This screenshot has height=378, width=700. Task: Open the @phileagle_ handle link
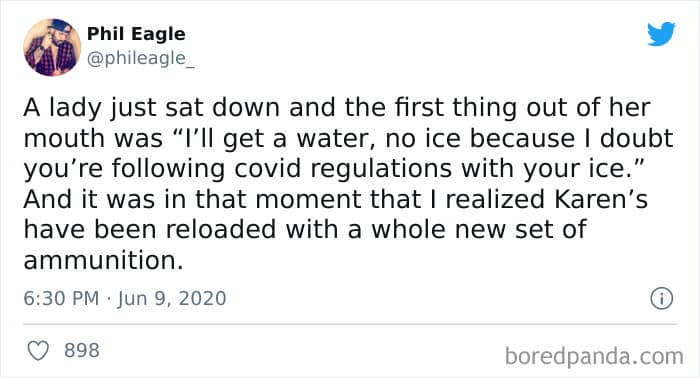141,58
